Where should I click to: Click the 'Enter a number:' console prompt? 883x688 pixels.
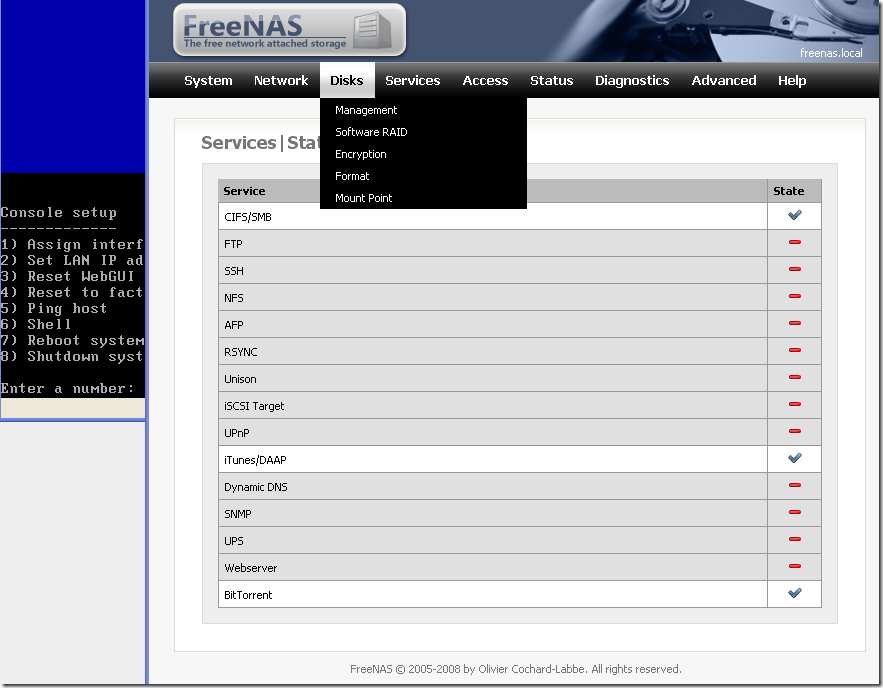pos(68,388)
